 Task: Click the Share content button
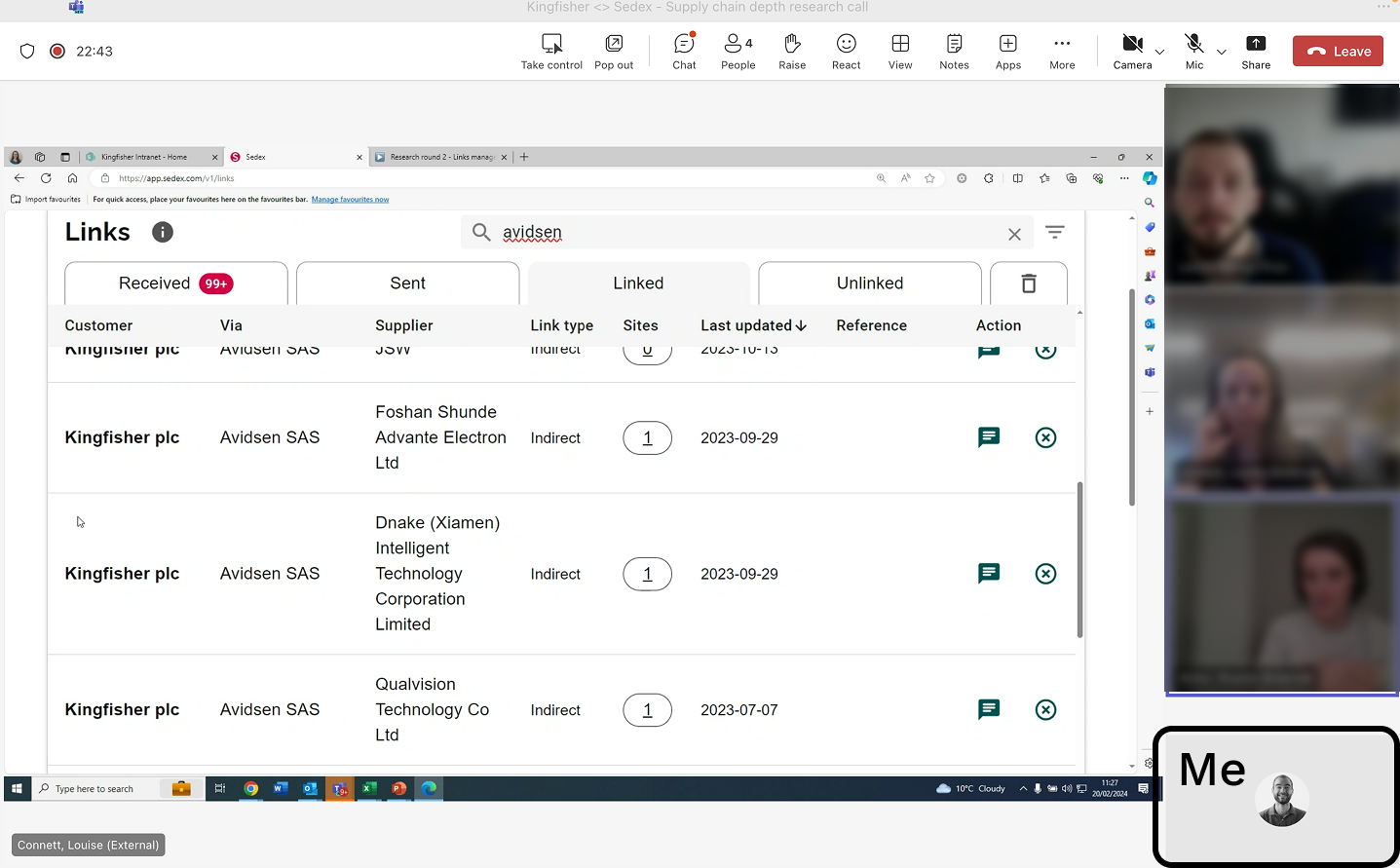(1256, 52)
